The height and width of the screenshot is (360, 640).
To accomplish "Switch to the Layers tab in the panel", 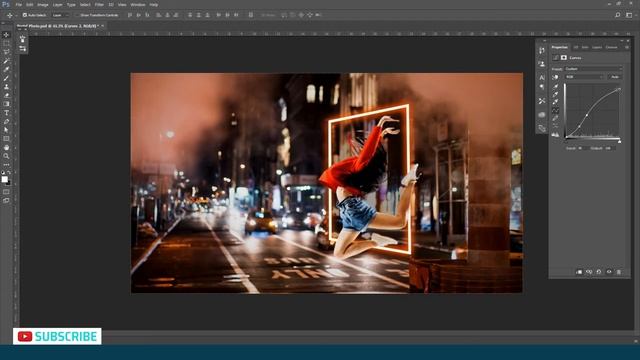I will coord(597,47).
